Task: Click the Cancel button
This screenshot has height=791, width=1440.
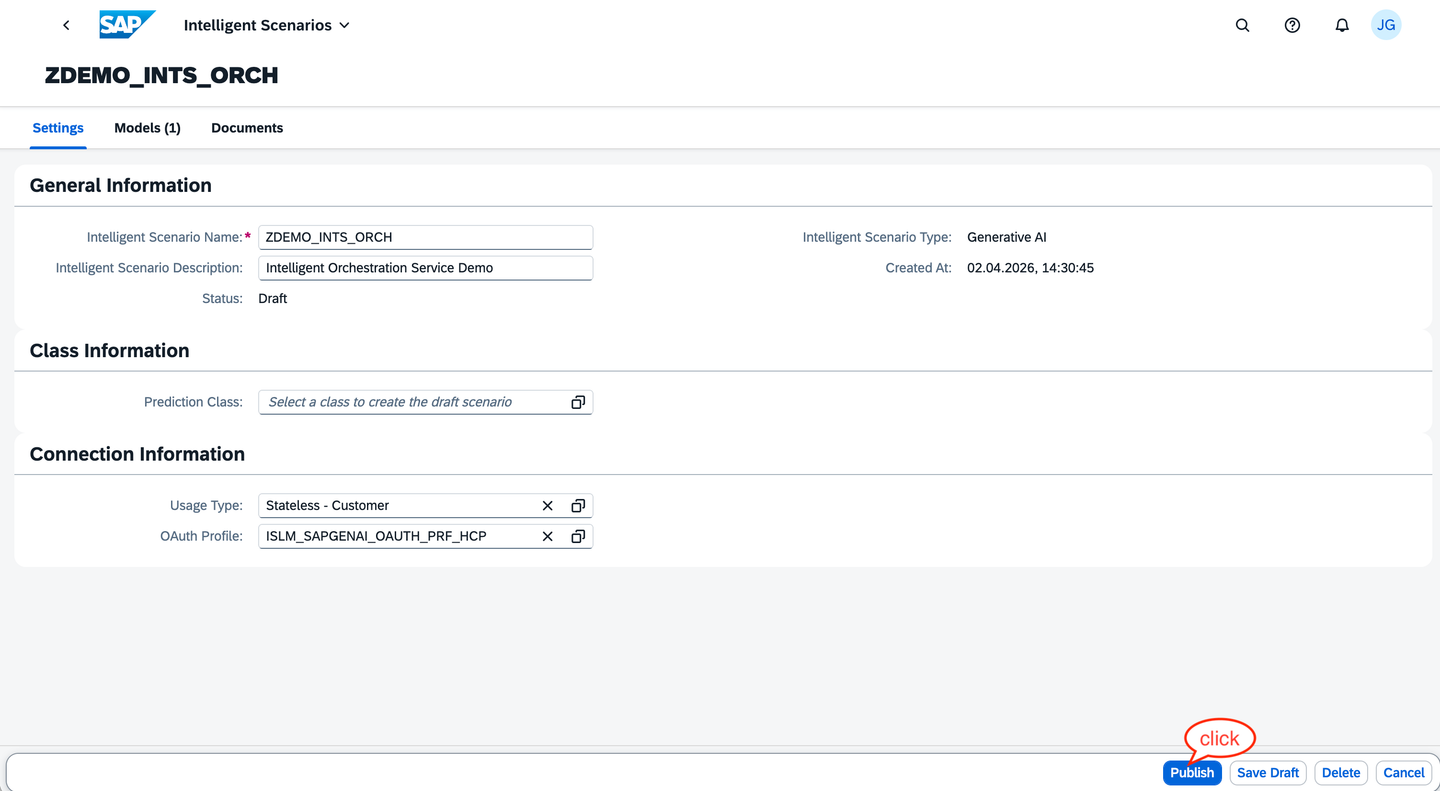Action: (x=1404, y=773)
